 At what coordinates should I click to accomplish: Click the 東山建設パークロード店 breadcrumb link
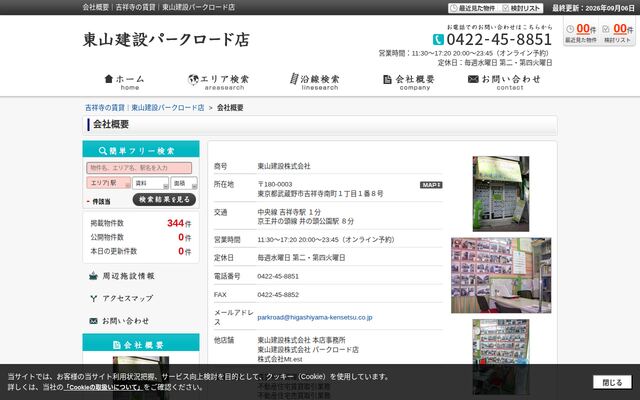tap(168, 108)
